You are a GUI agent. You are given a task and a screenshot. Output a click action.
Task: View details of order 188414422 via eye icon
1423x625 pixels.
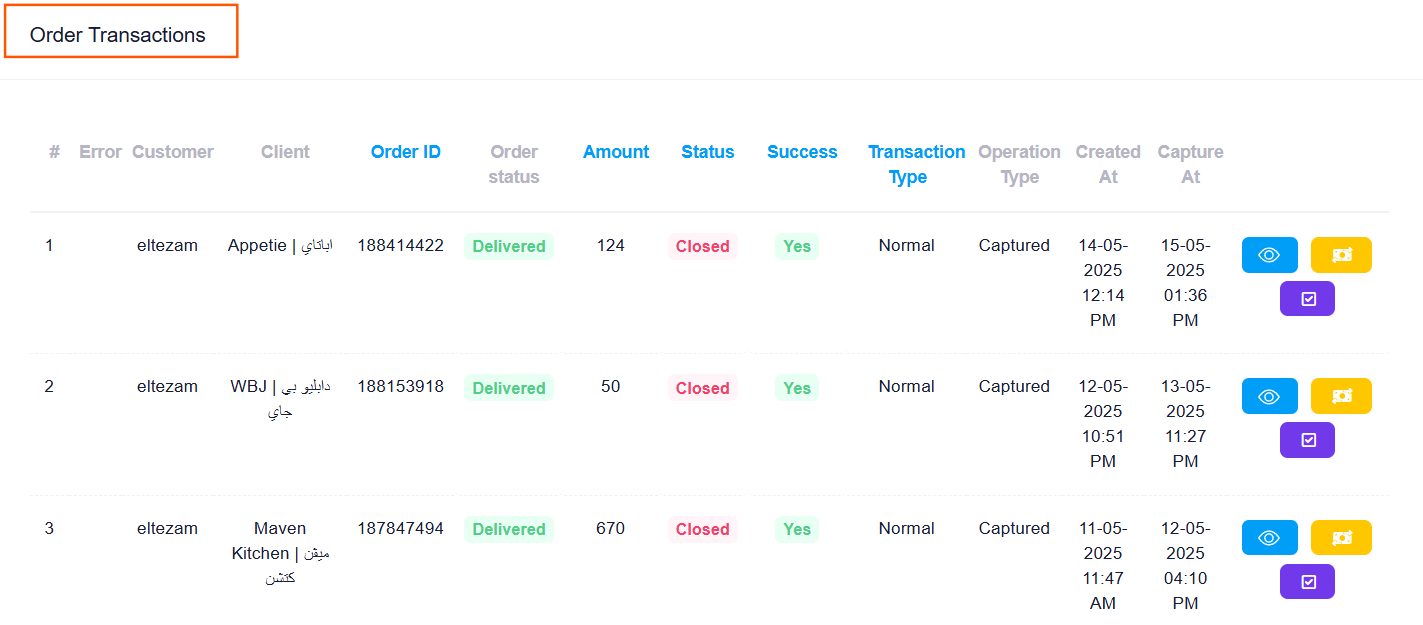1269,255
